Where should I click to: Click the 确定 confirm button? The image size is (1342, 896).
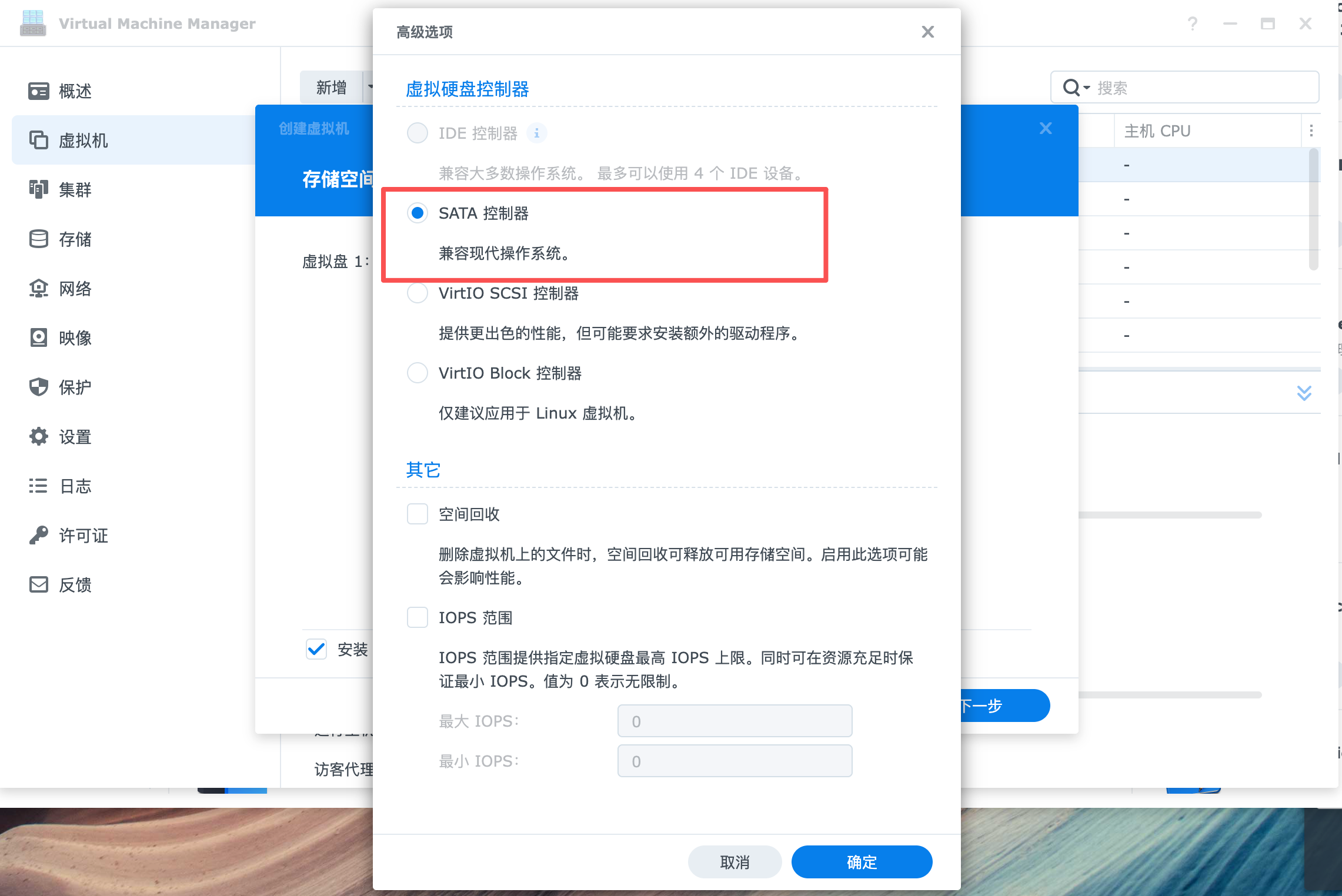pos(862,862)
